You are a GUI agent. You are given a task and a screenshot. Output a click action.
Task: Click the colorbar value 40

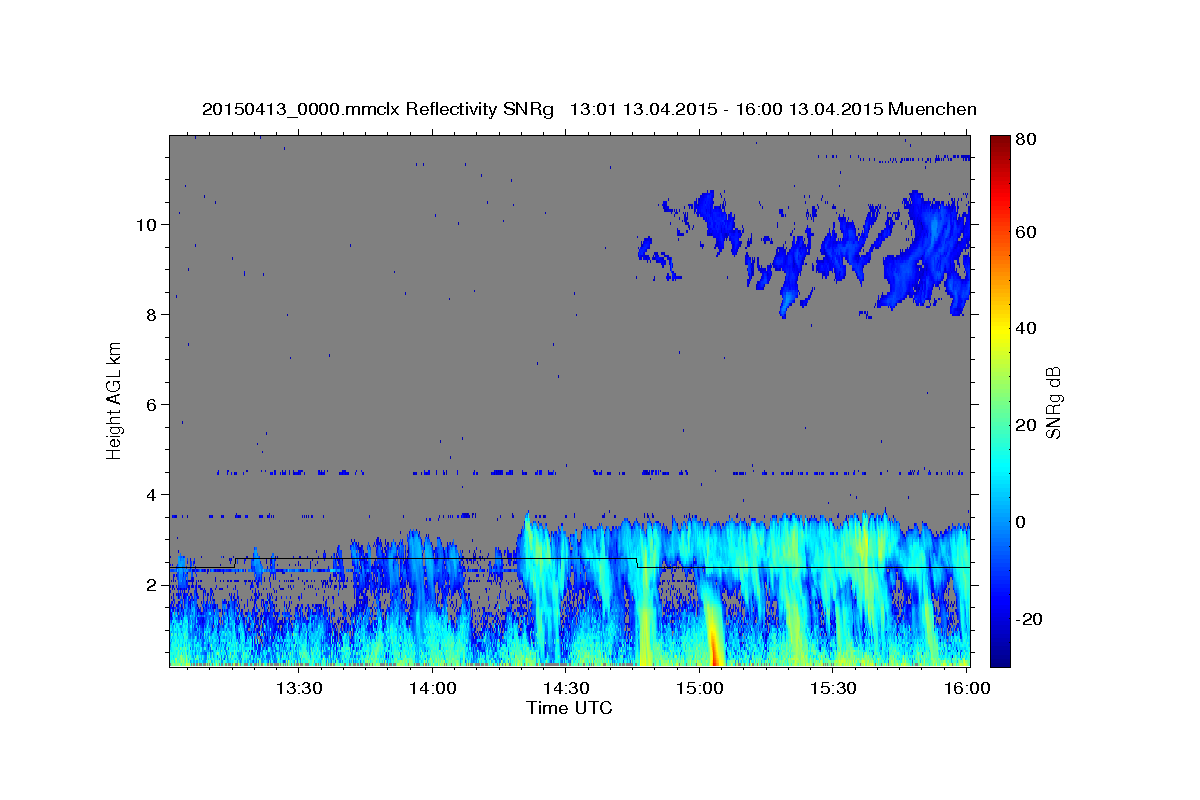coord(1025,328)
